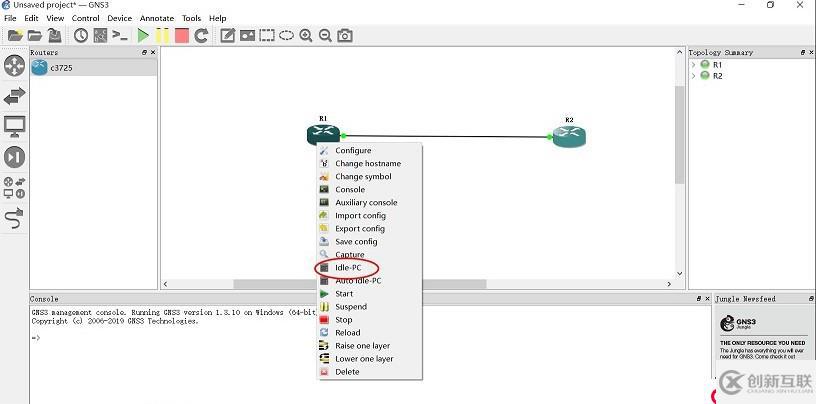Viewport: 816px width, 404px height.
Task: Choose Auxiliary console from context menu
Action: pos(369,203)
